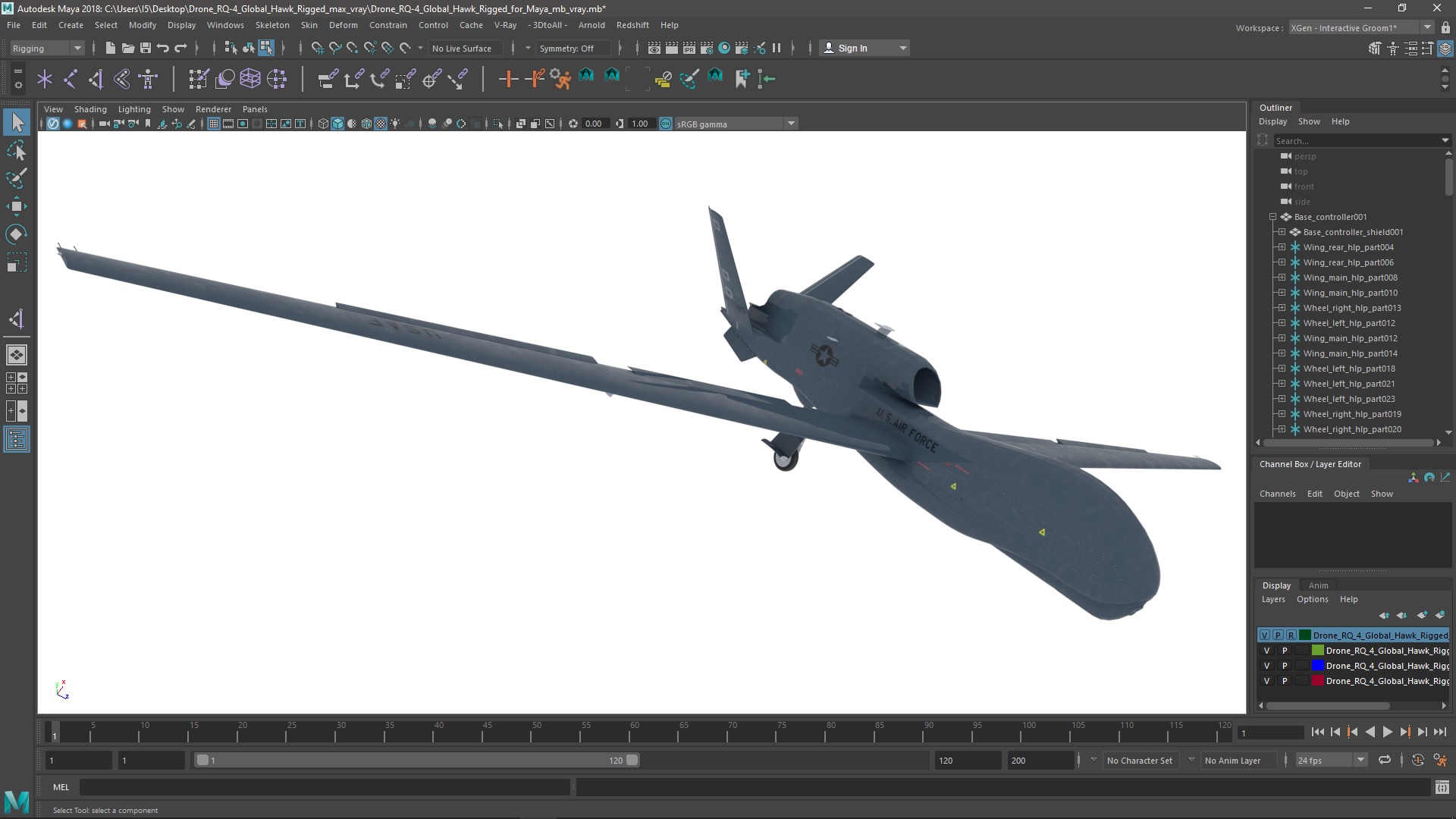Screen dimensions: 1456x819
Task: Select the arrow Select Tool in toolbox
Action: (x=17, y=122)
